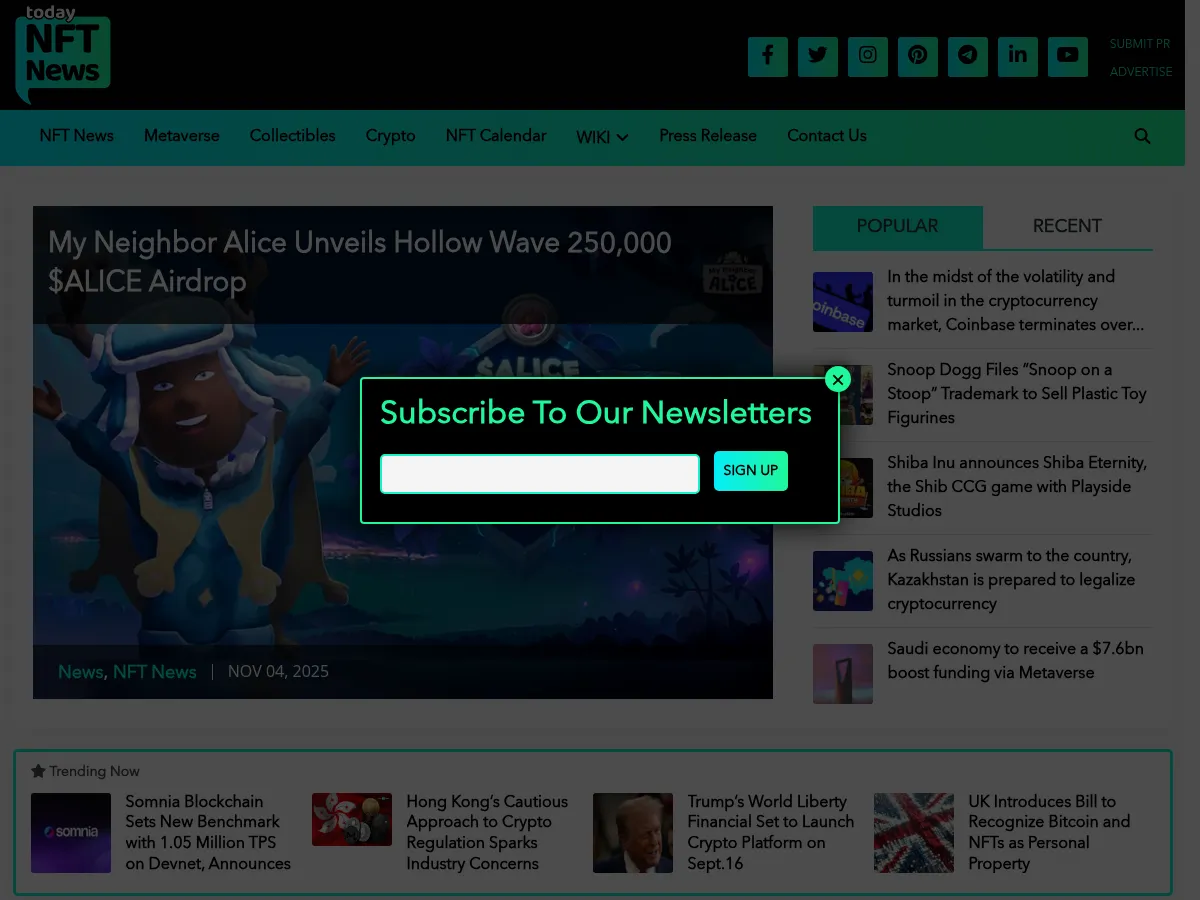Screen dimensions: 1200x900
Task: Click the search magnifier icon
Action: [x=1142, y=137]
